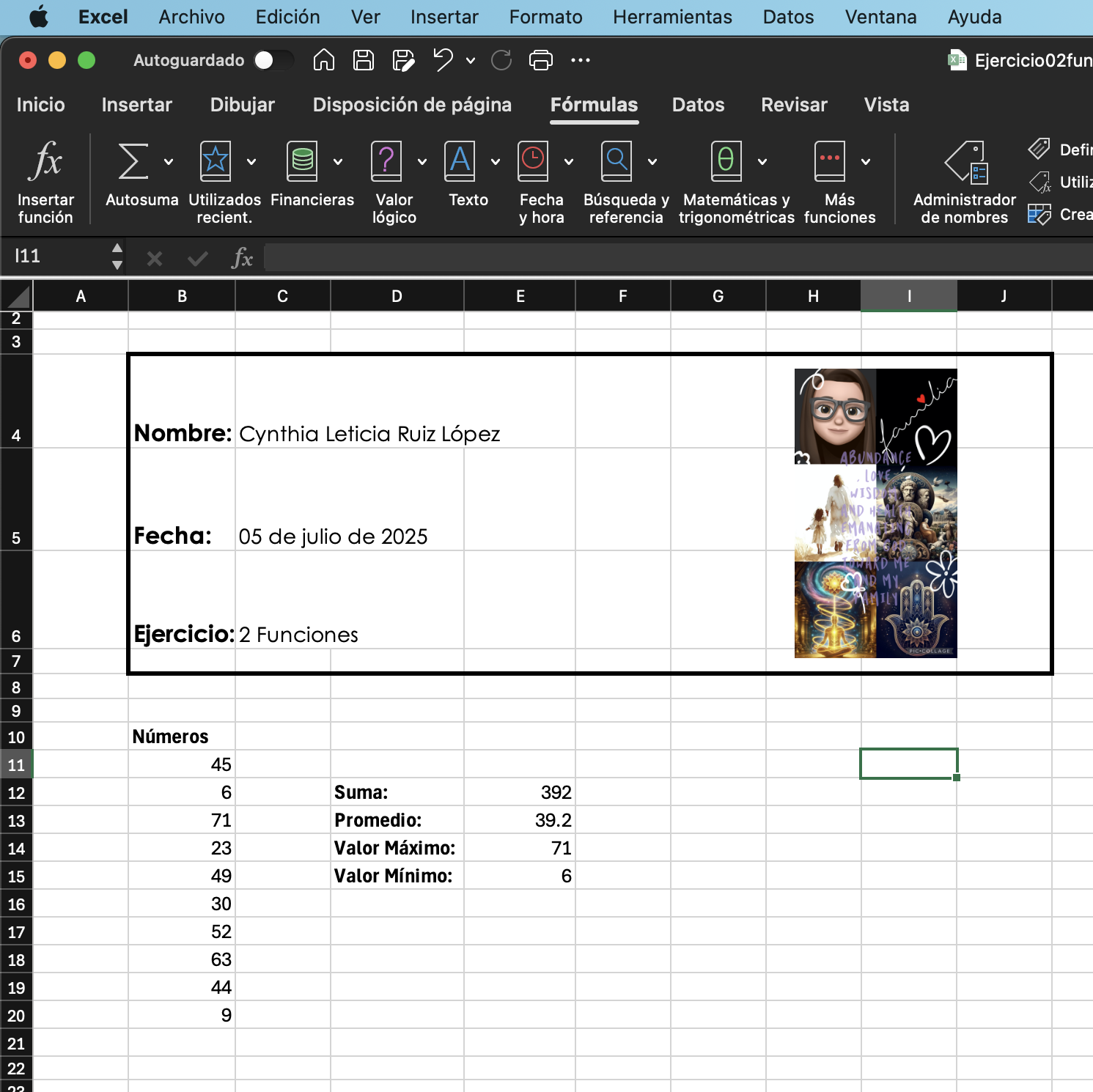The height and width of the screenshot is (1092, 1093).
Task: Click the Name Box showing I11
Action: 59,257
